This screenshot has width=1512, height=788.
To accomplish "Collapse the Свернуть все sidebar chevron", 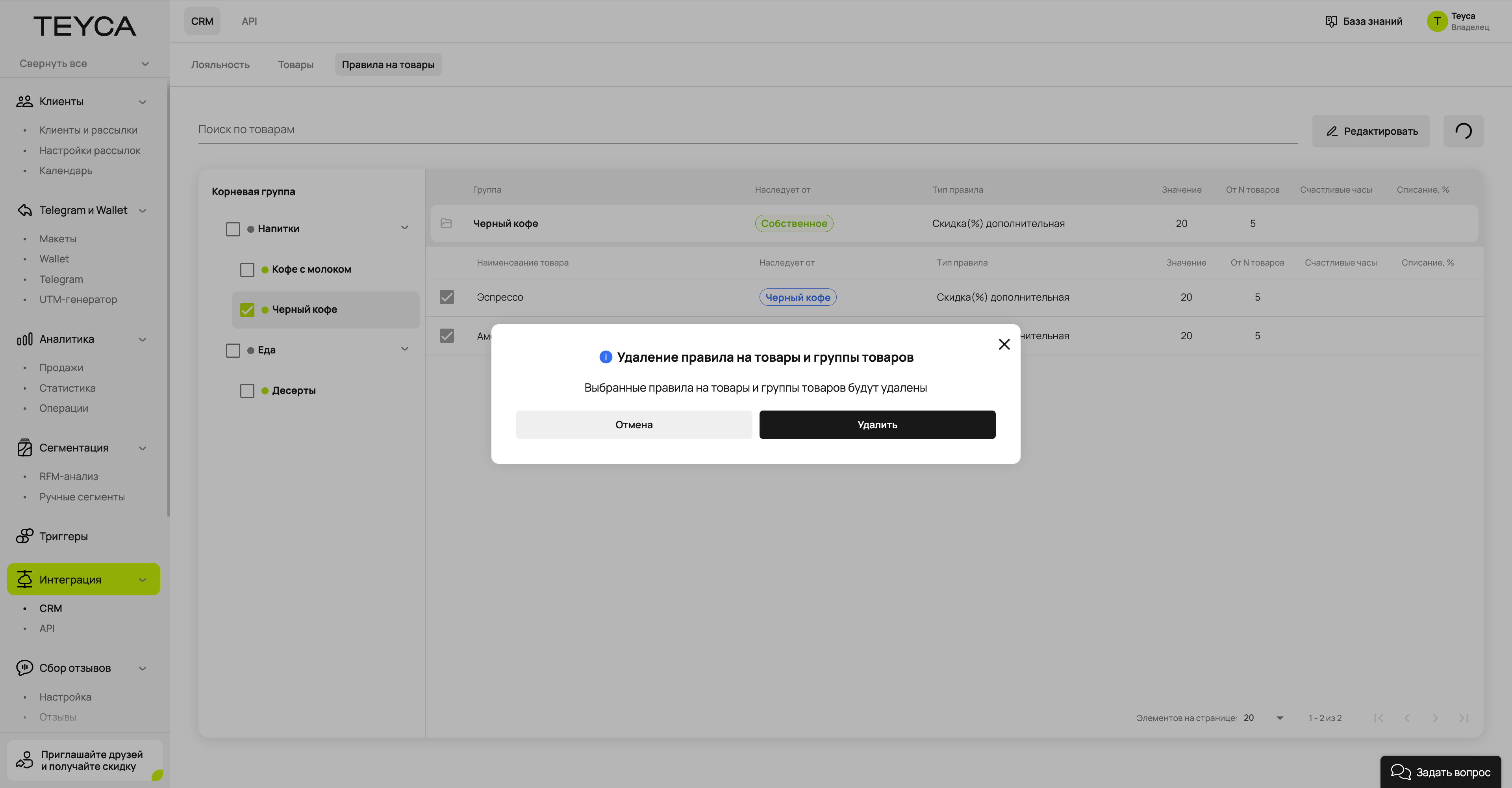I will click(x=145, y=64).
